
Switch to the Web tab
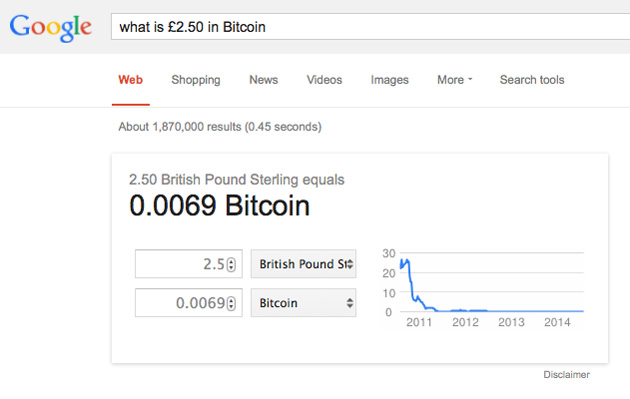(130, 80)
